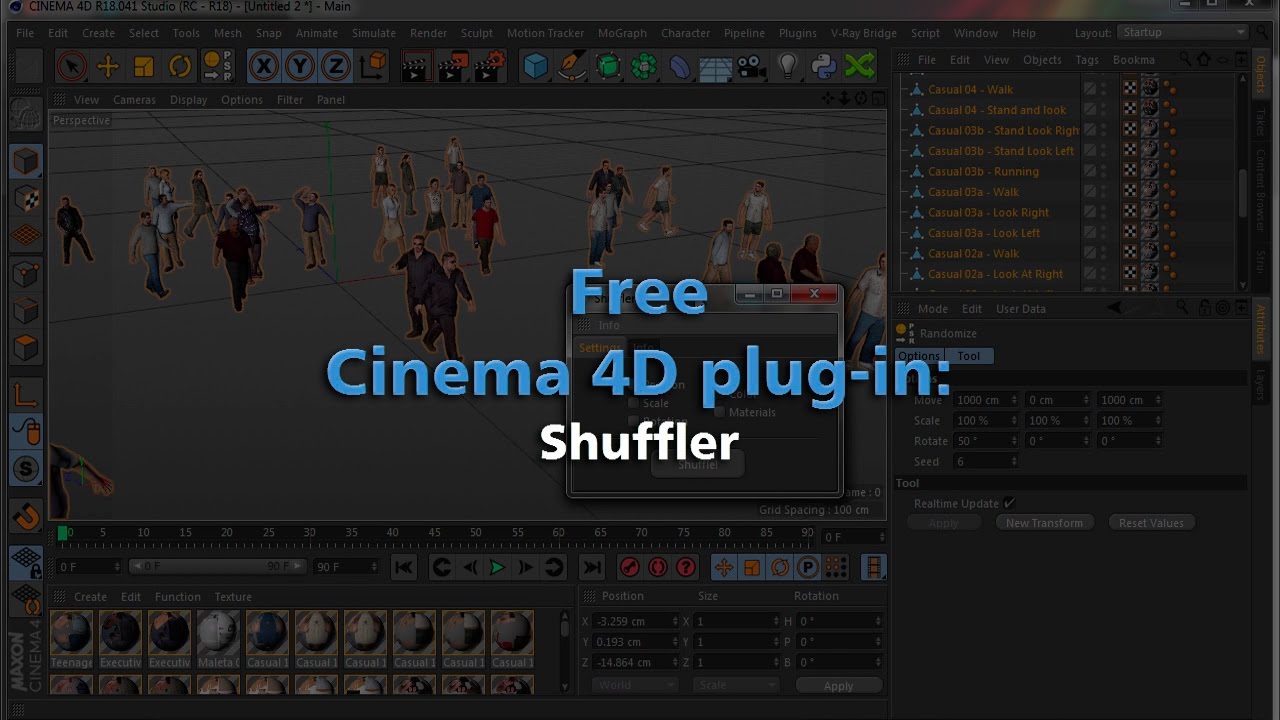Screen dimensions: 1280x720
Task: Click the Bend deformer icon
Action: click(x=680, y=66)
